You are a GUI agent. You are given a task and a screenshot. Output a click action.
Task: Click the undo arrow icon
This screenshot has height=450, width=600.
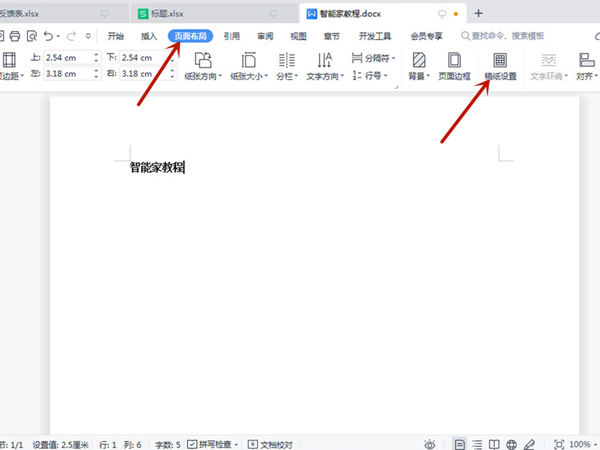49,35
